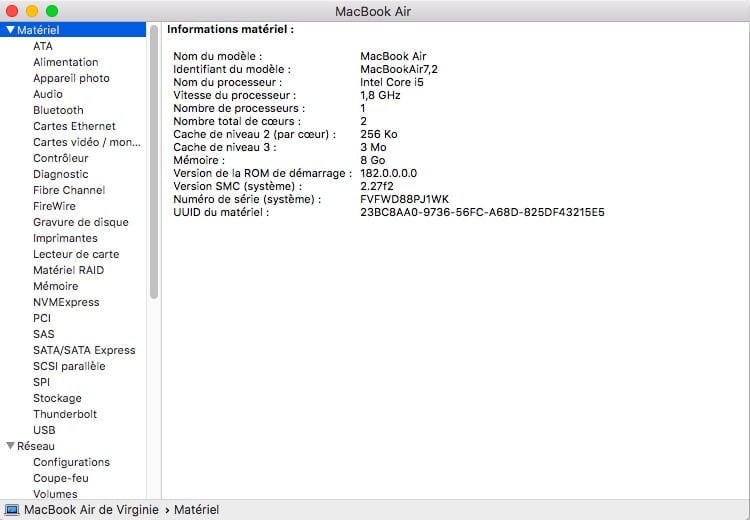Select Fibre Channel entry
The width and height of the screenshot is (750, 520).
(69, 190)
